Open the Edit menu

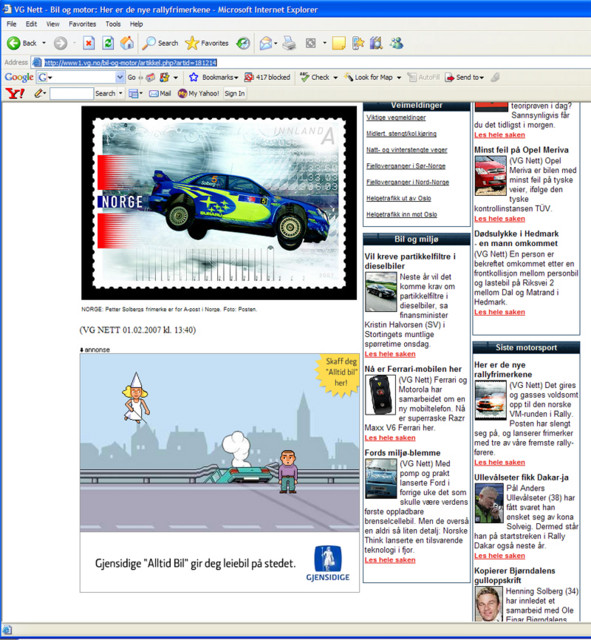[x=31, y=24]
